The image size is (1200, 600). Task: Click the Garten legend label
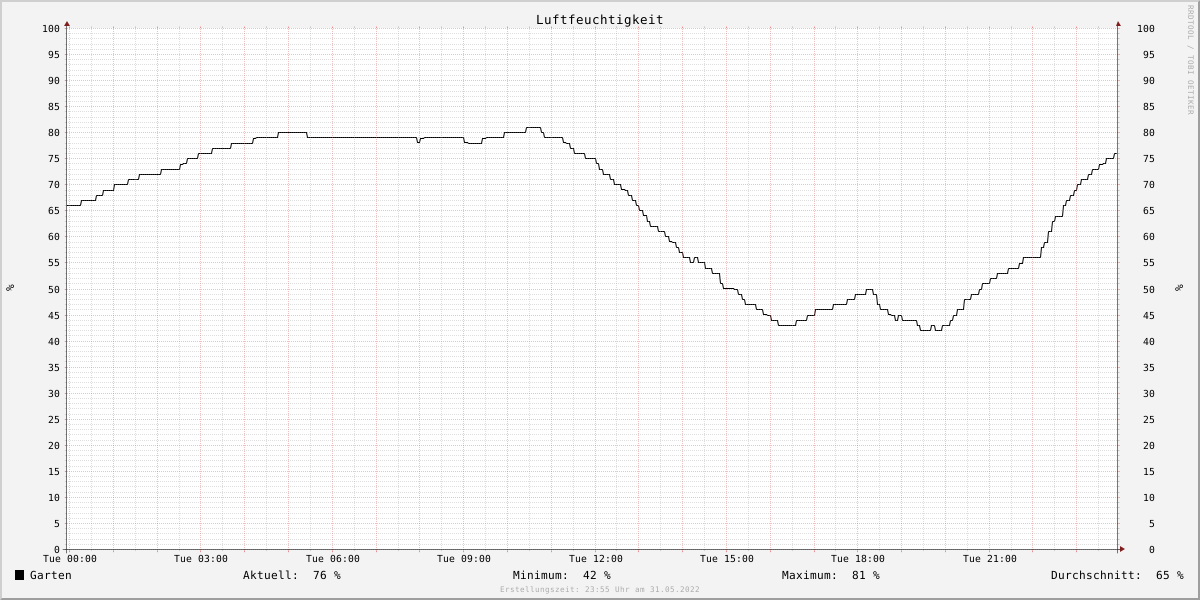[51, 575]
